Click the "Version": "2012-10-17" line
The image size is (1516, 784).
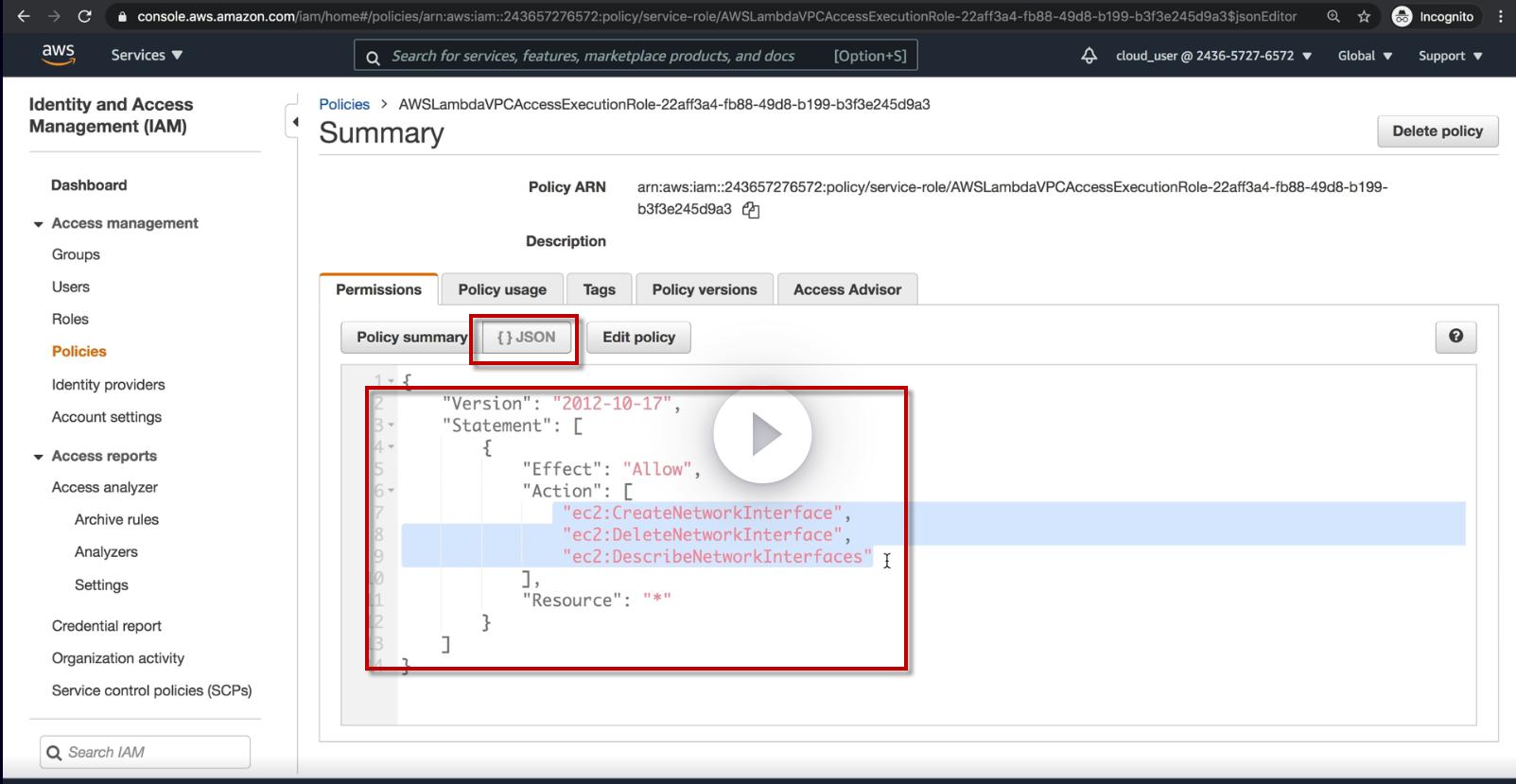click(x=562, y=404)
